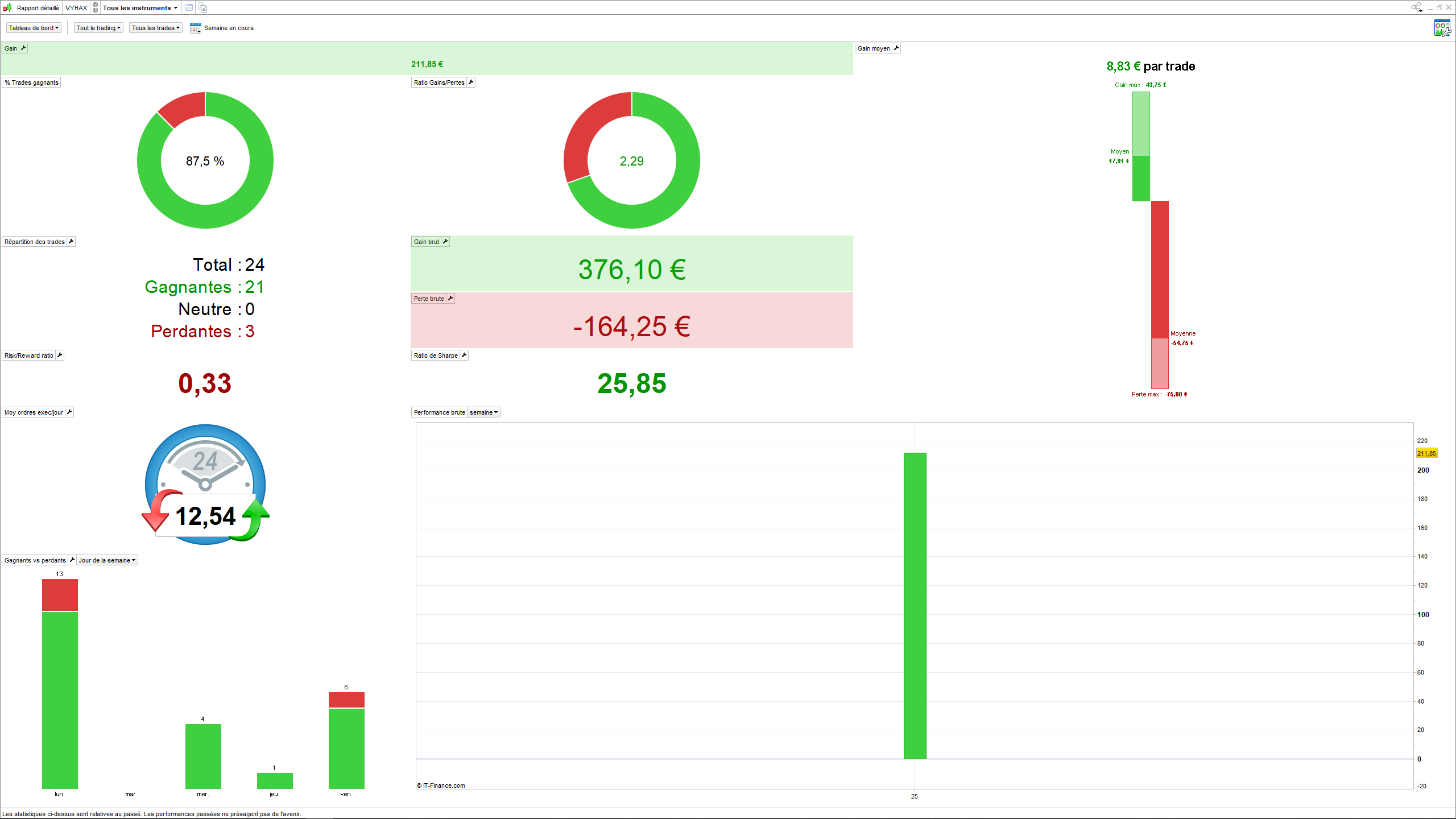1456x819 pixels.
Task: Click the dashboard layout icon at top right
Action: tap(1442, 28)
